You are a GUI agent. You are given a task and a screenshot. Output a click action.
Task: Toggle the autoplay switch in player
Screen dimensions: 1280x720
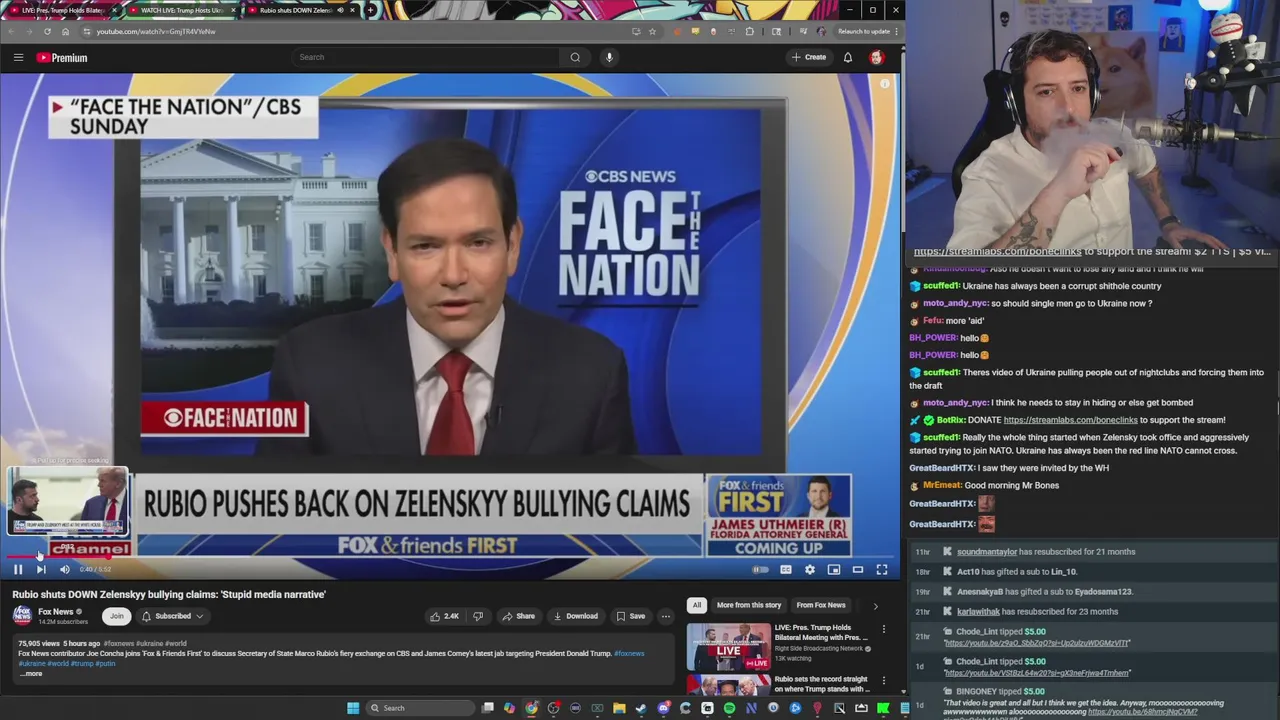pyautogui.click(x=761, y=569)
